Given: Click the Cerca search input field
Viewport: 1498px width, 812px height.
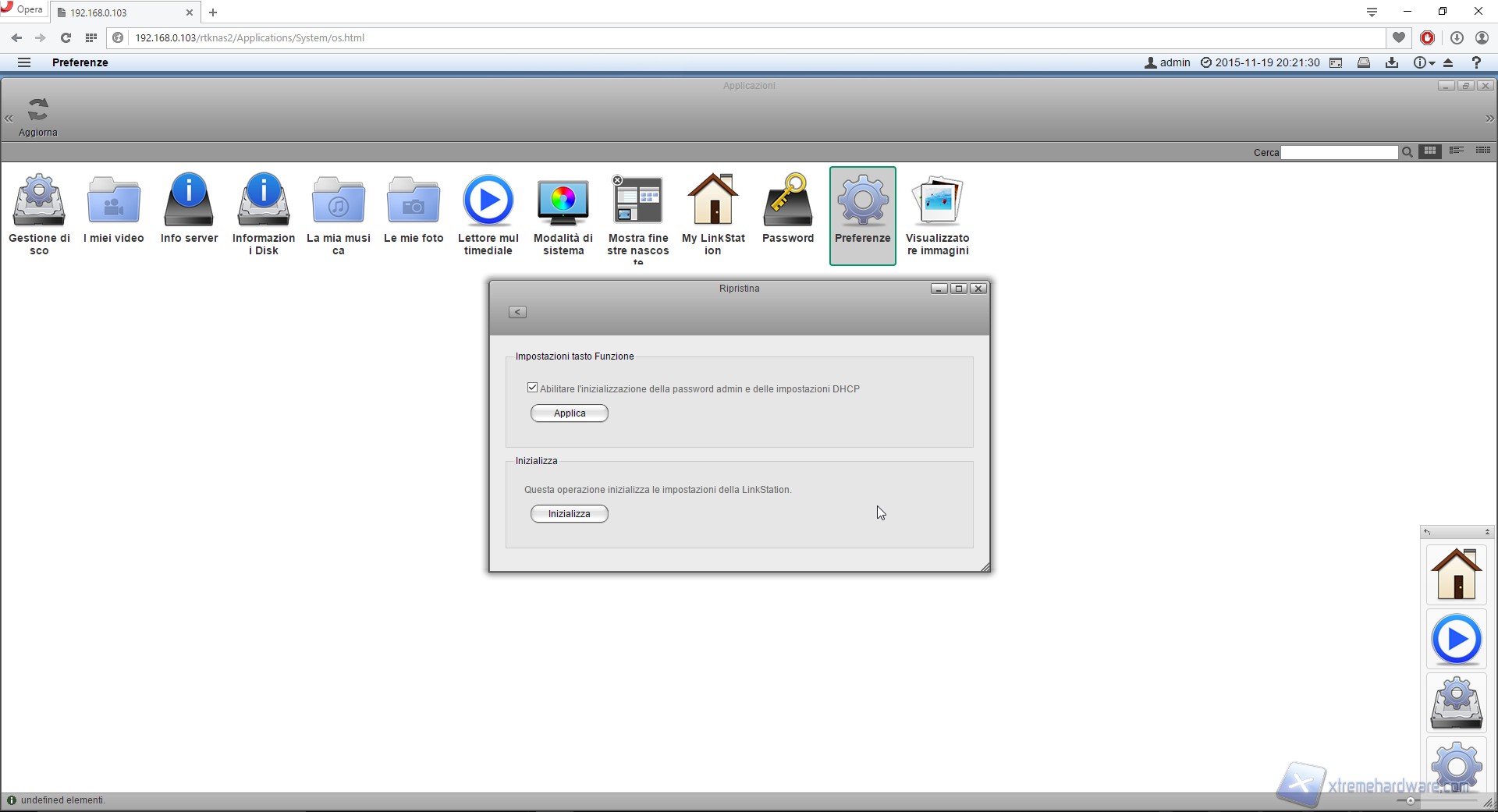Looking at the screenshot, I should [1339, 153].
